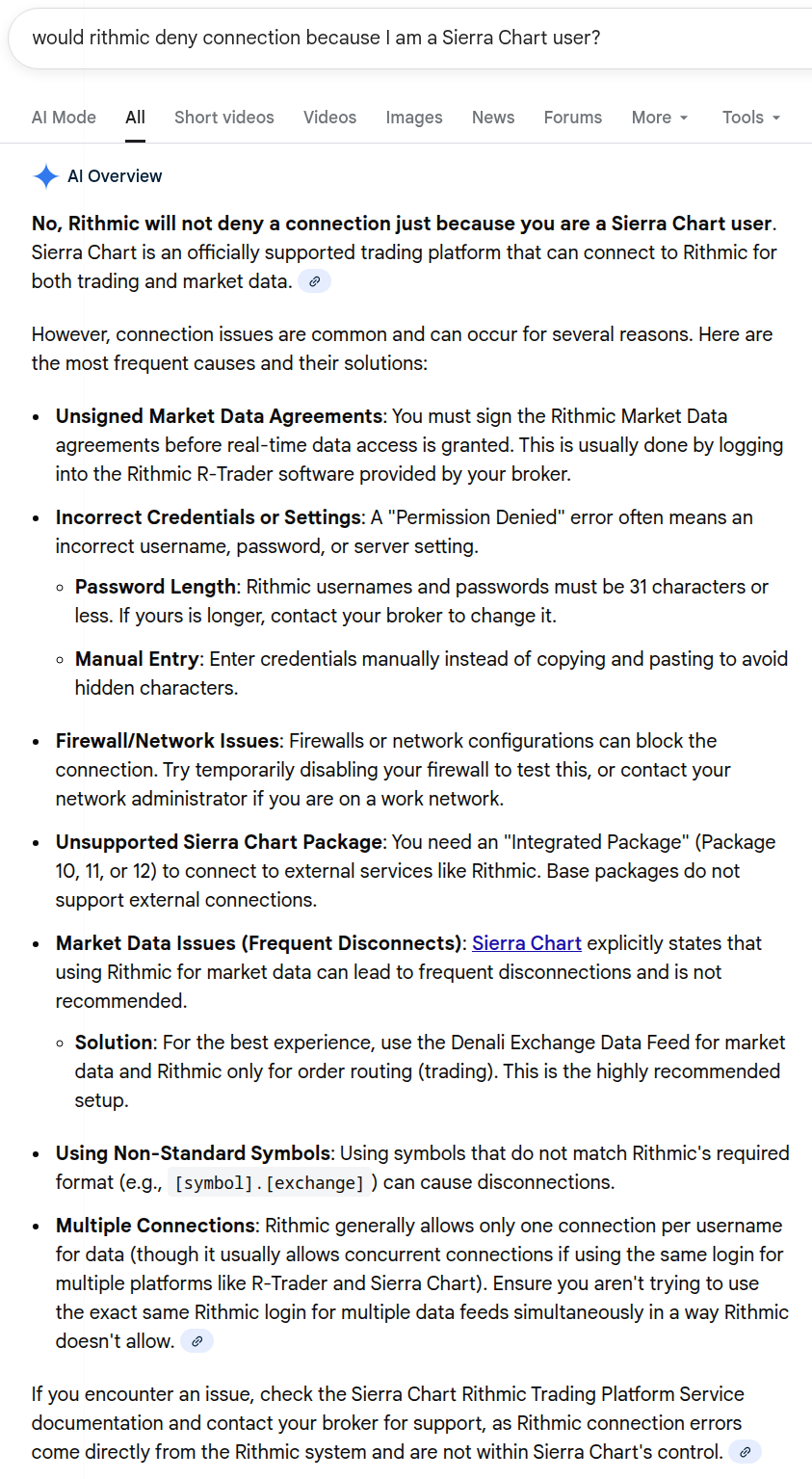The image size is (812, 1479).
Task: Expand the More dropdown menu
Action: click(x=660, y=118)
